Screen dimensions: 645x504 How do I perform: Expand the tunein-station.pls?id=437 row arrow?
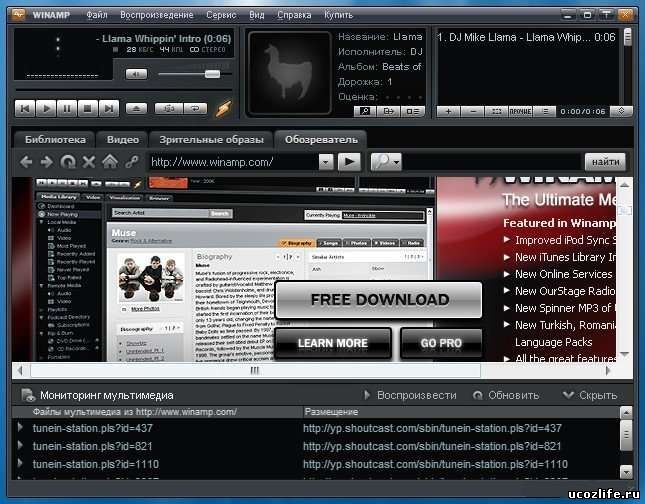pyautogui.click(x=20, y=427)
